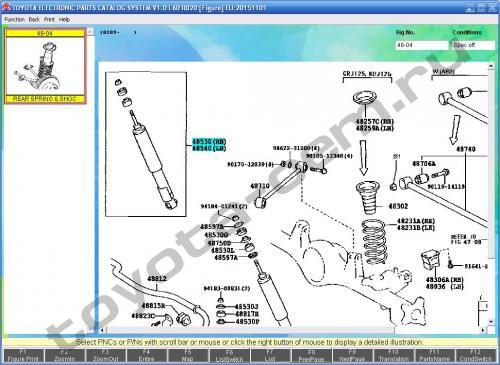500x365 pixels.
Task: Click the F4 Entire view button
Action: pyautogui.click(x=146, y=356)
